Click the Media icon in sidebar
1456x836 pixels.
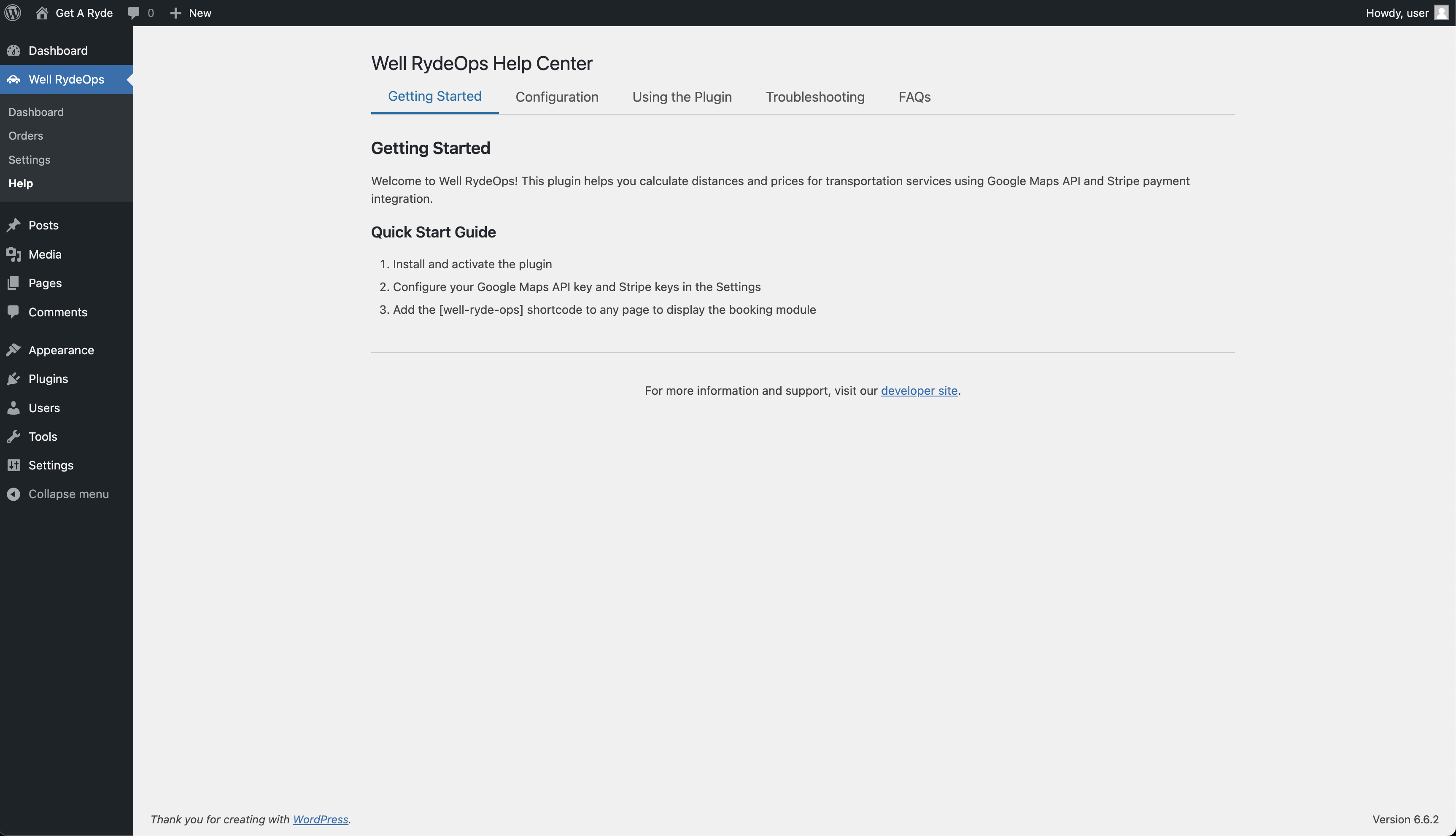tap(14, 254)
